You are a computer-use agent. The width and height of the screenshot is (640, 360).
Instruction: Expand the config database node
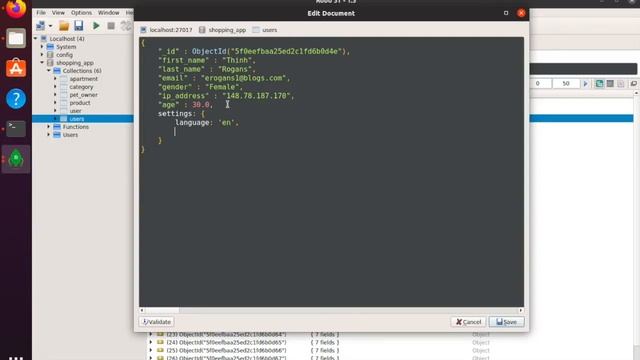[42, 54]
